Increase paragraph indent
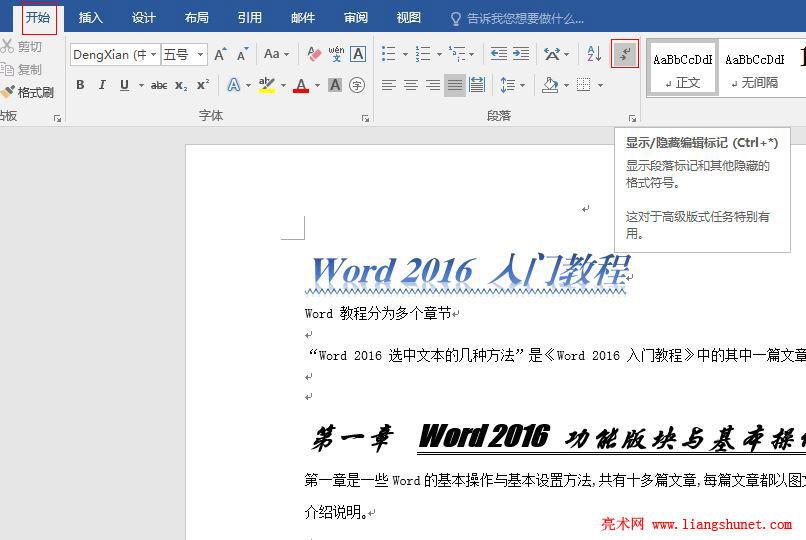 point(521,53)
